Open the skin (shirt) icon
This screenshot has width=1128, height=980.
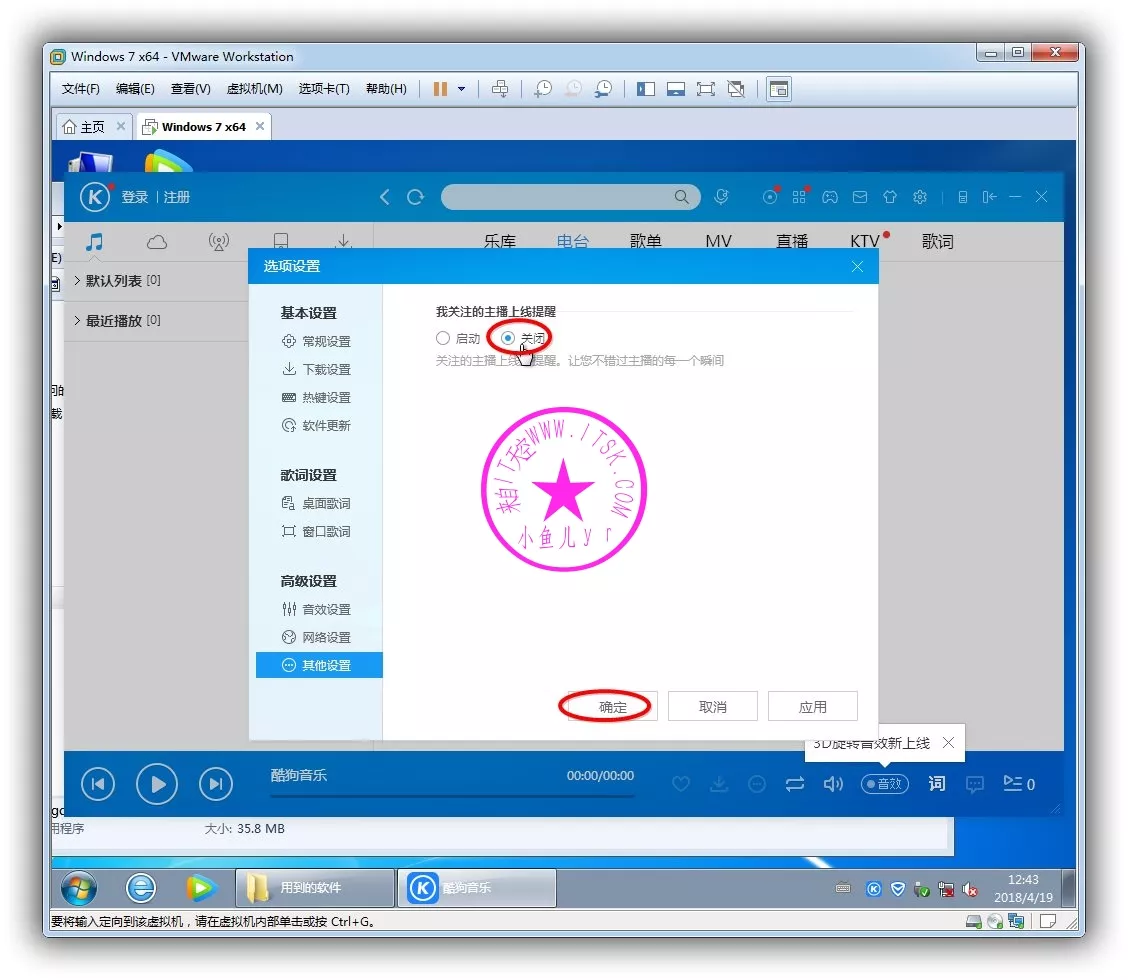point(890,197)
